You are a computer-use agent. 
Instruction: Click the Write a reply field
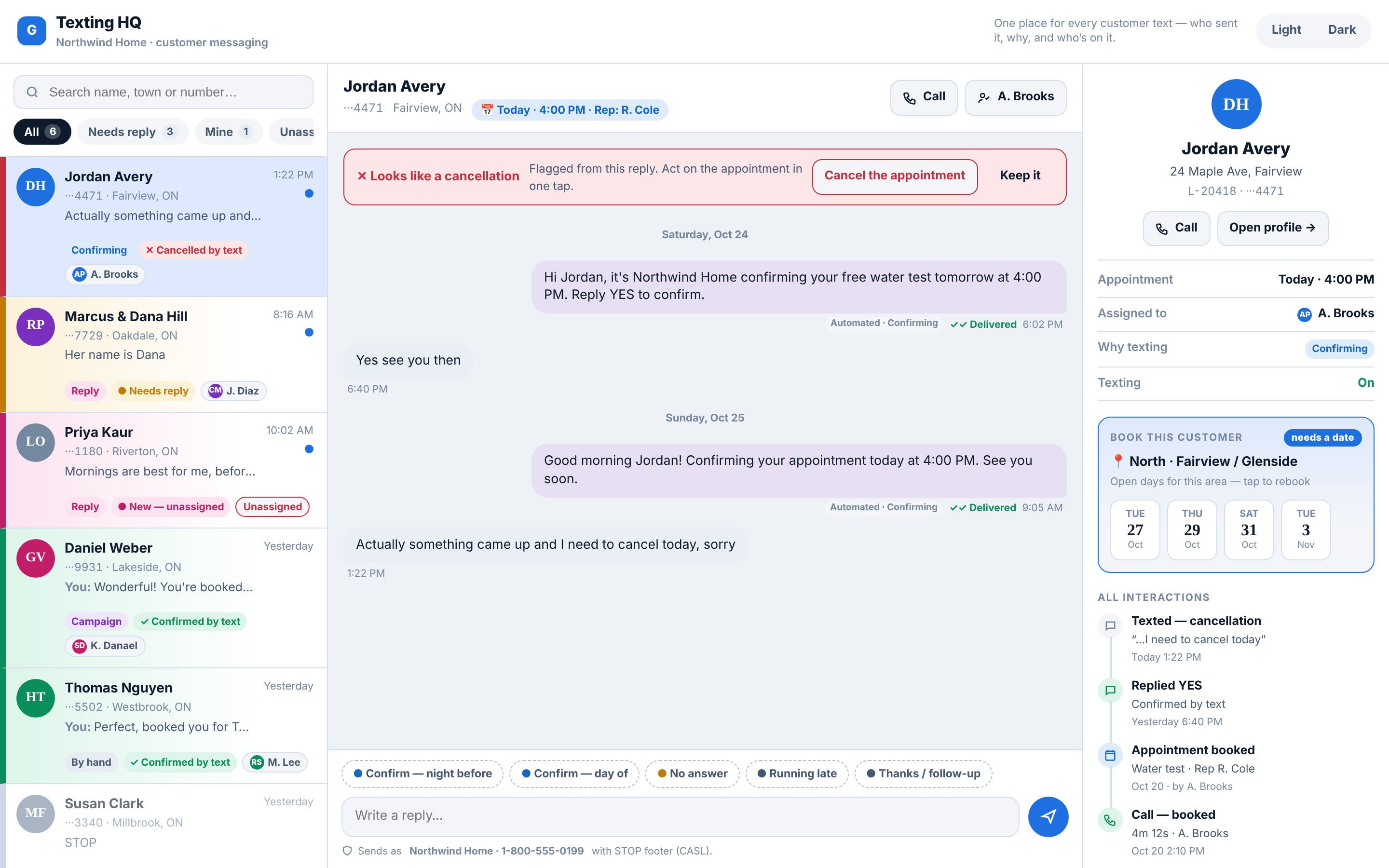click(x=680, y=816)
